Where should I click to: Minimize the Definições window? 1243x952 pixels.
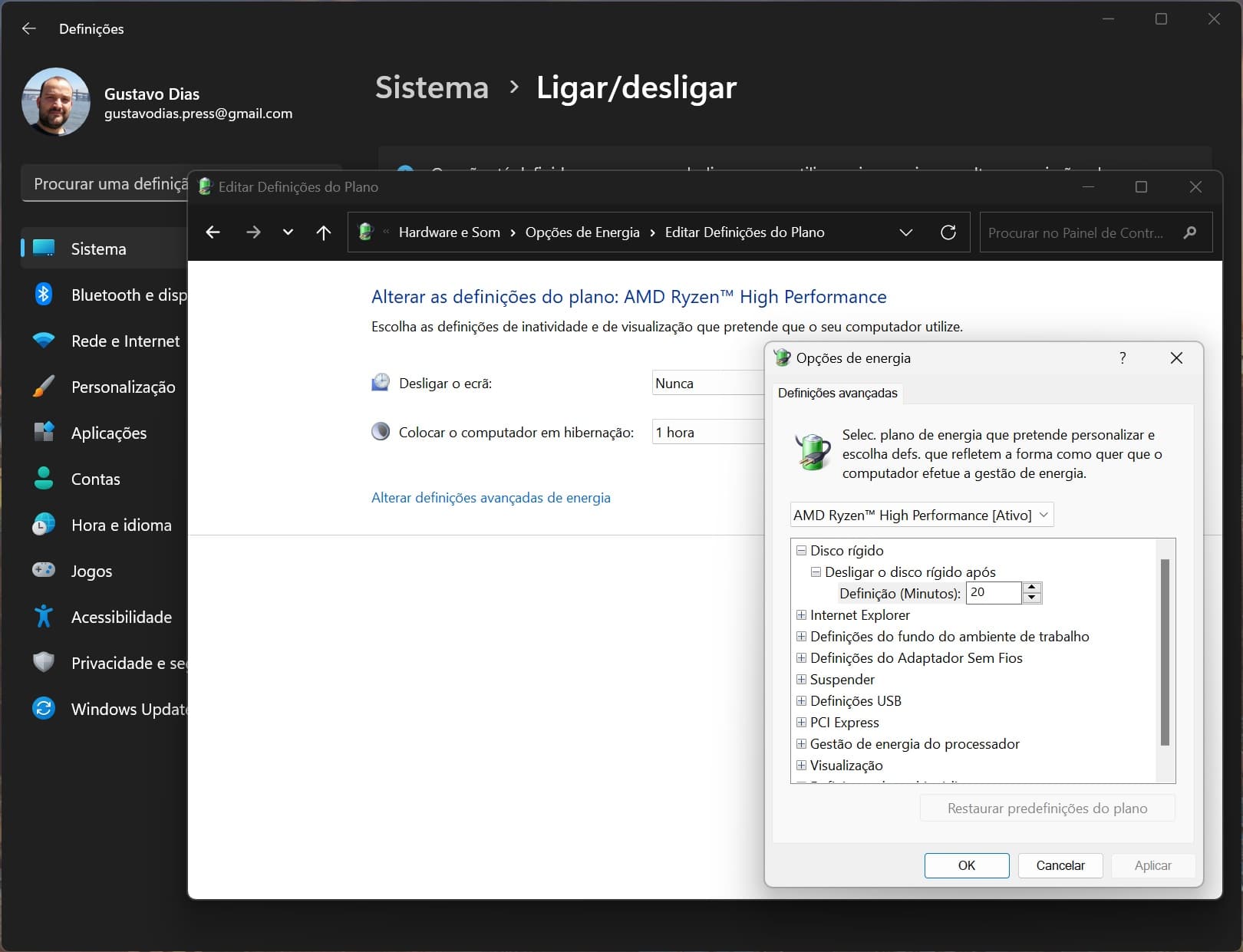1108,19
